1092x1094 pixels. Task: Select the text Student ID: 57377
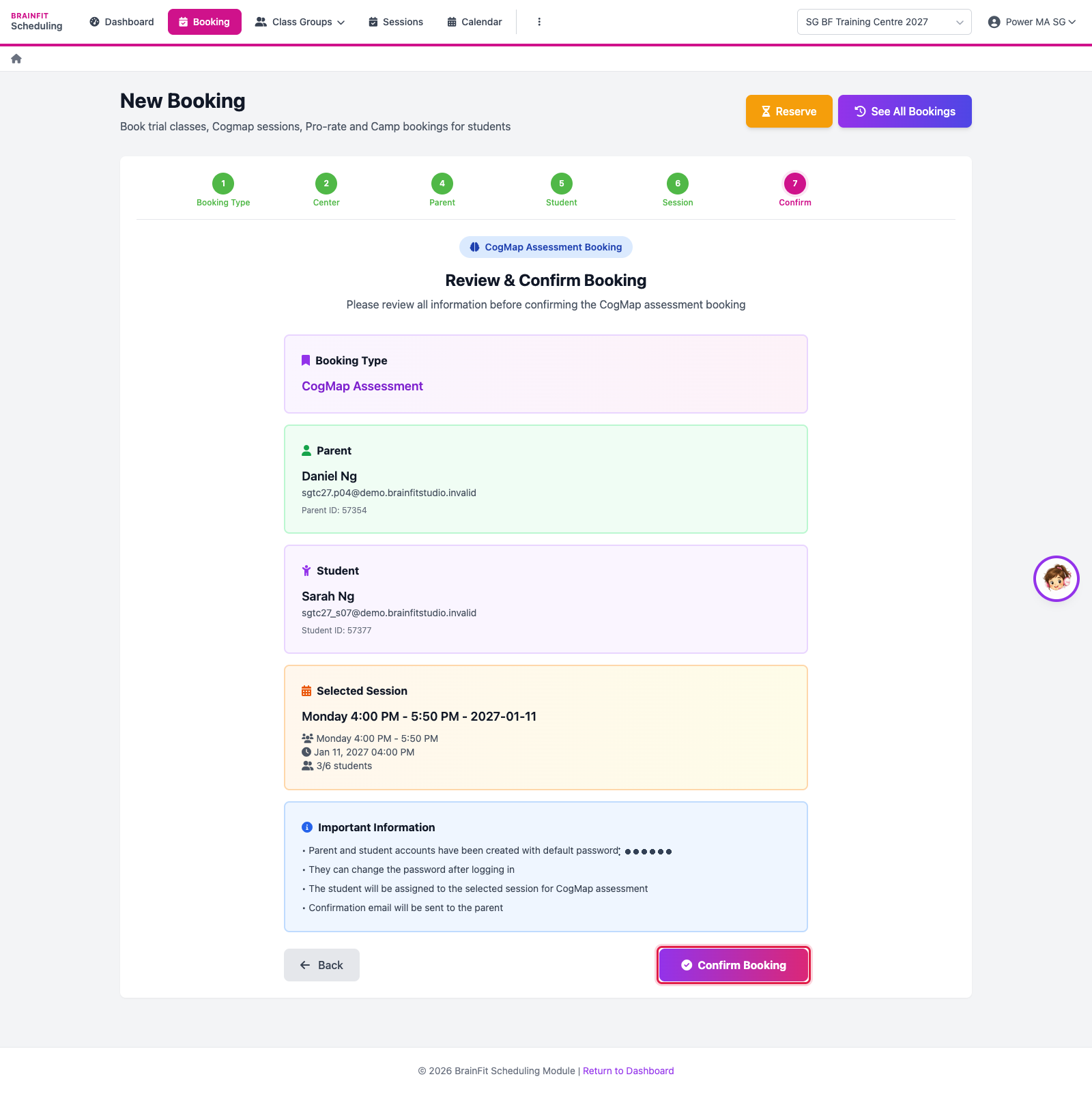336,631
